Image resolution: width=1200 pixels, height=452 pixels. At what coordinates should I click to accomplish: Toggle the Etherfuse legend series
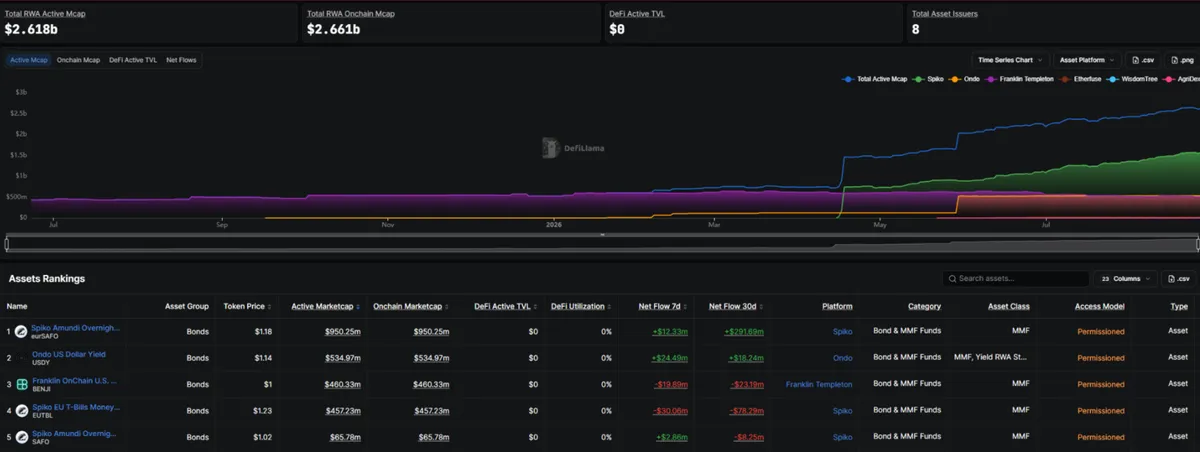coord(1082,78)
